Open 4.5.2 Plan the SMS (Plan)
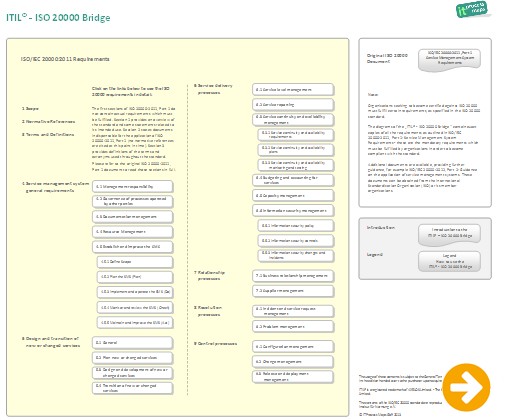 coord(135,277)
